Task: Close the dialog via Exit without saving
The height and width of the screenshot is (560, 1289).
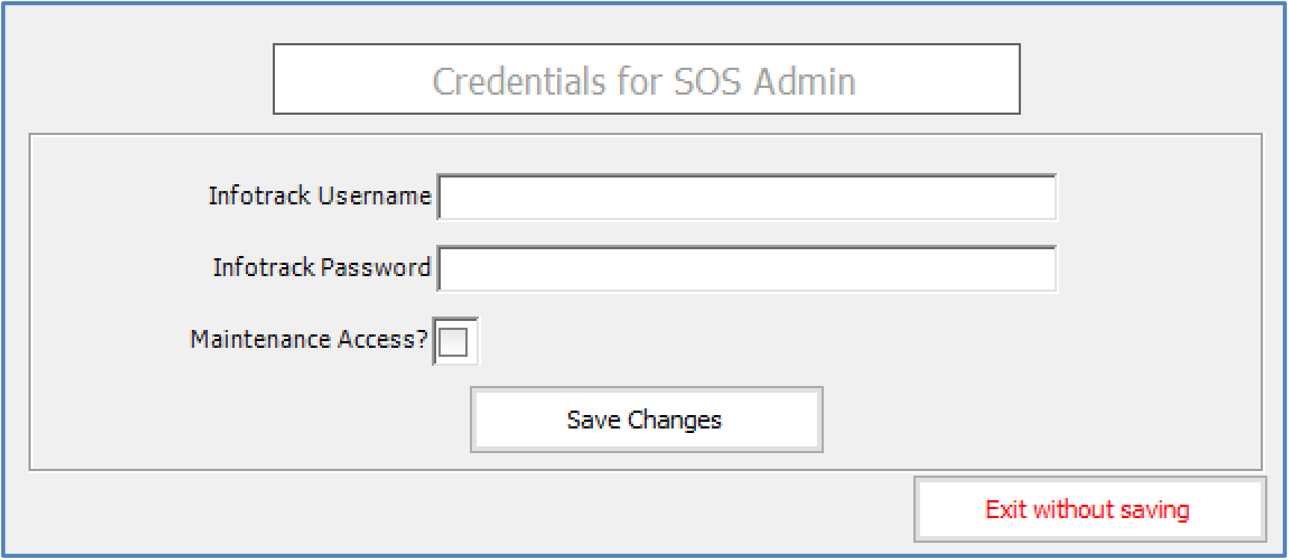Action: point(1088,510)
